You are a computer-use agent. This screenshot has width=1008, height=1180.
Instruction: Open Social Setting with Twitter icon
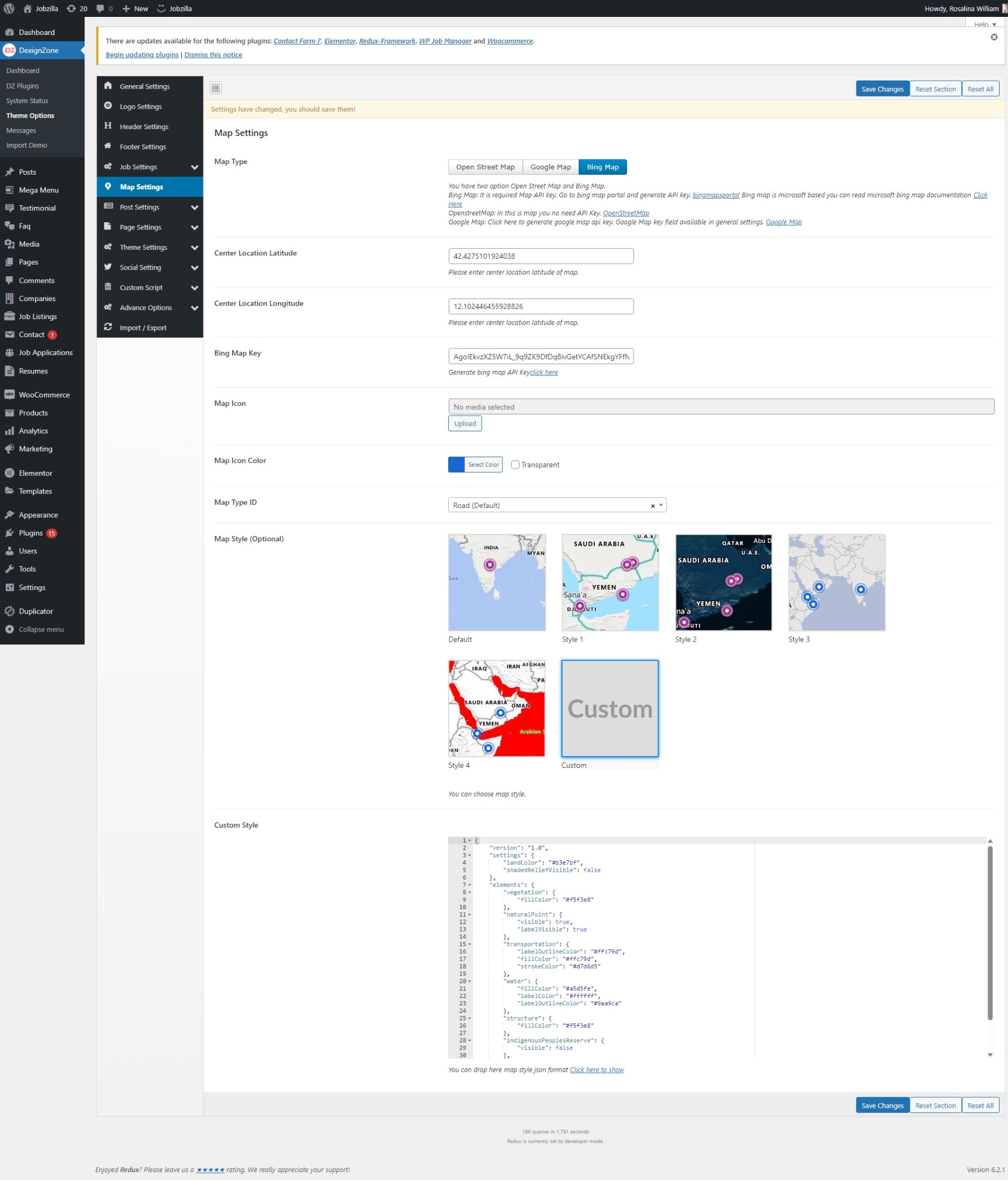[108, 267]
